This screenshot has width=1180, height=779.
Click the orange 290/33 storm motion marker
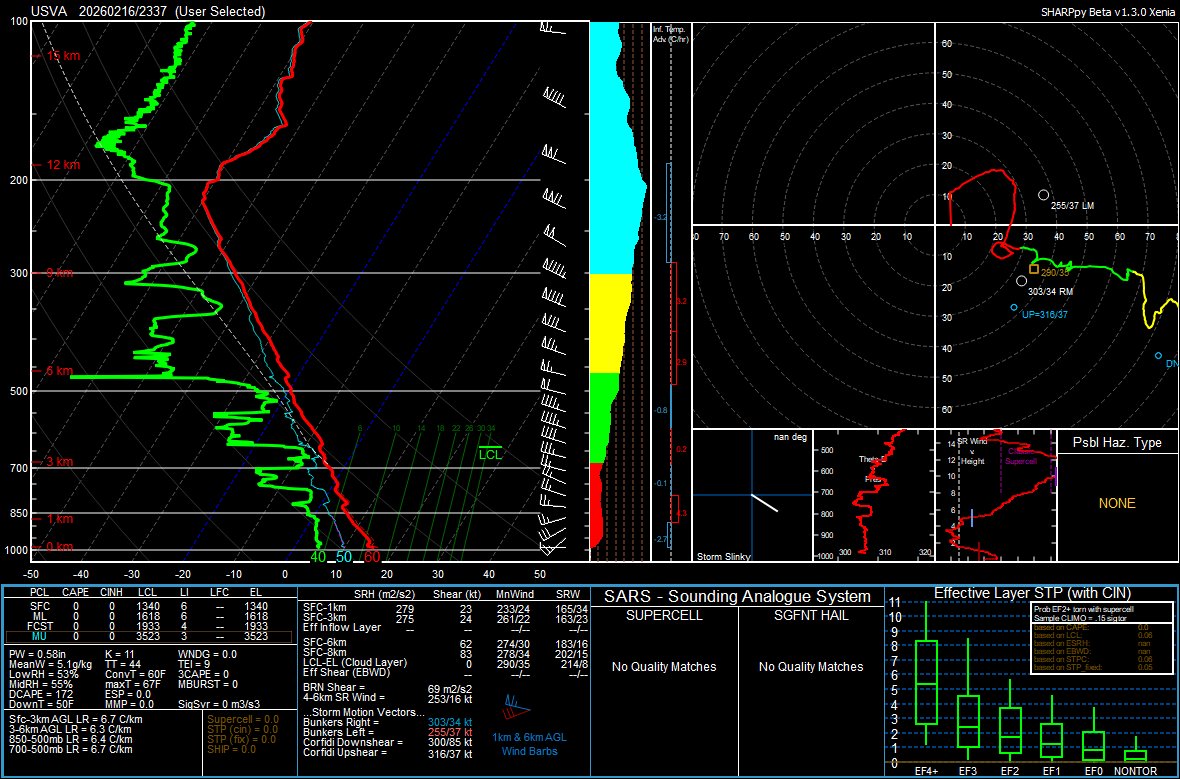1032,270
